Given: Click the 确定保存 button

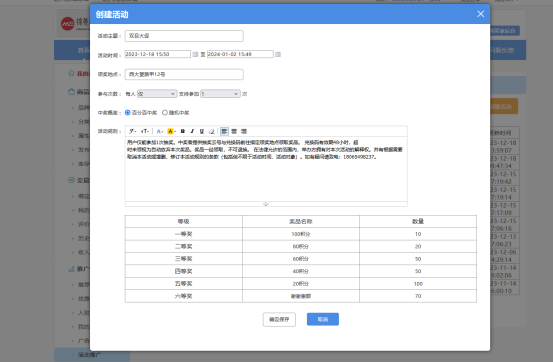Looking at the screenshot, I should tap(279, 319).
